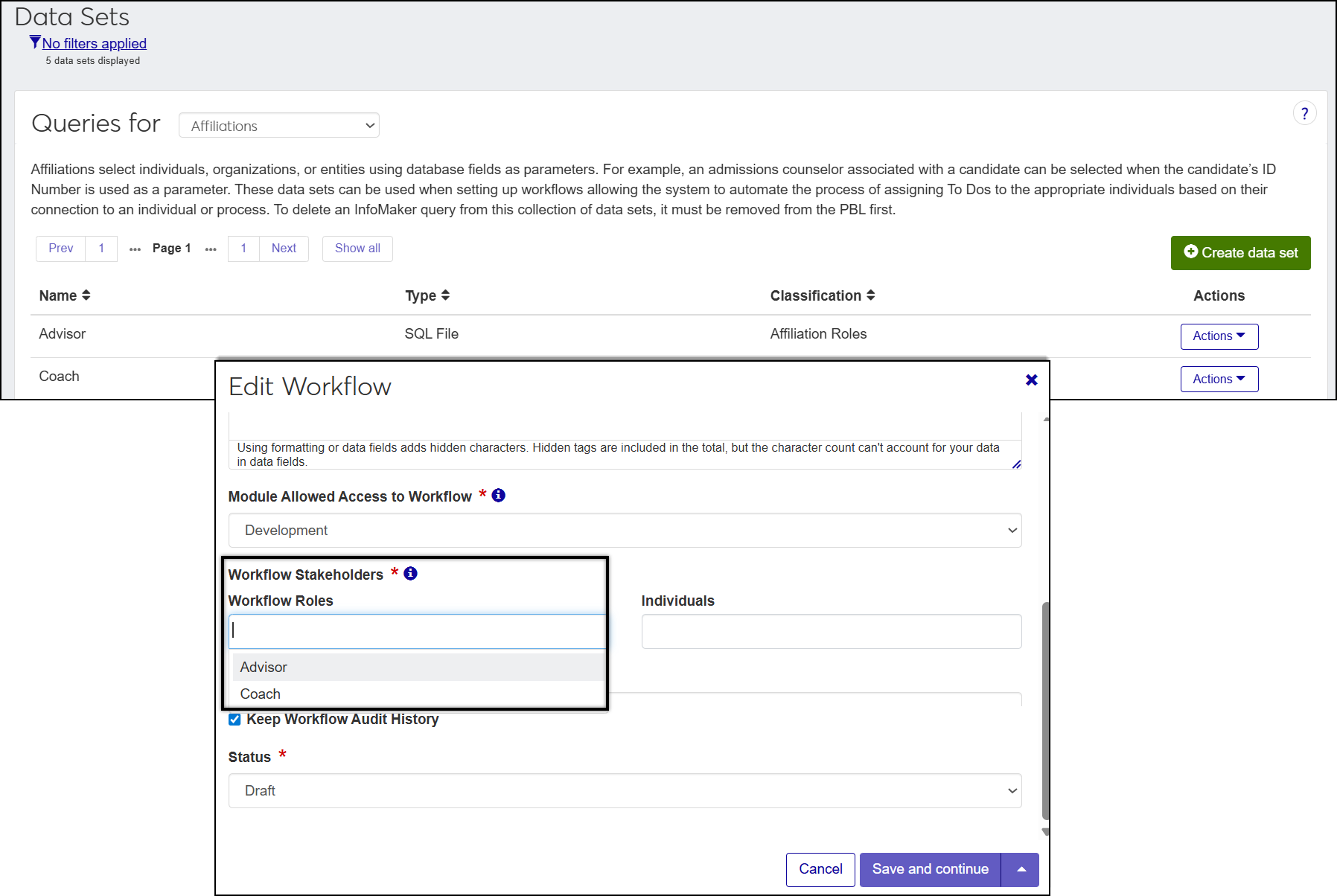This screenshot has width=1337, height=896.
Task: Toggle Keep Workflow Audit History checkbox
Action: pos(234,720)
